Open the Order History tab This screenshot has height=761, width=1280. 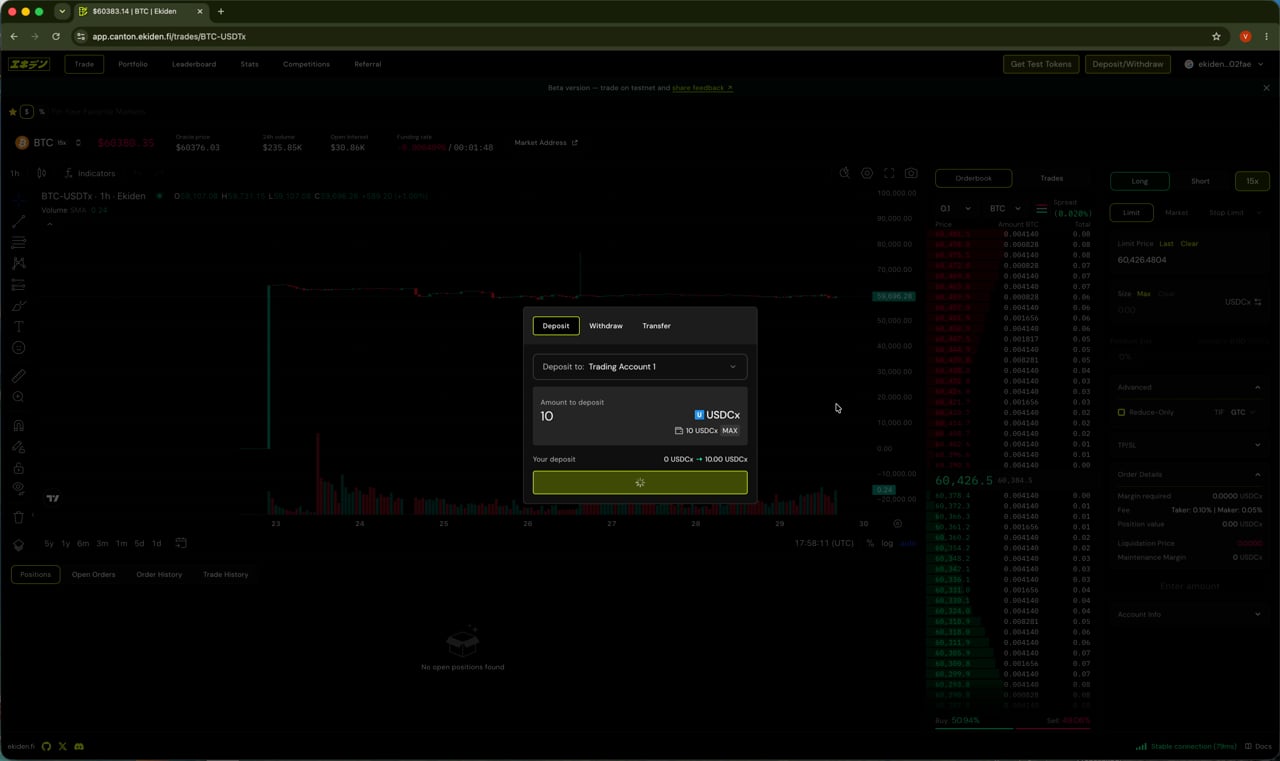click(x=159, y=574)
